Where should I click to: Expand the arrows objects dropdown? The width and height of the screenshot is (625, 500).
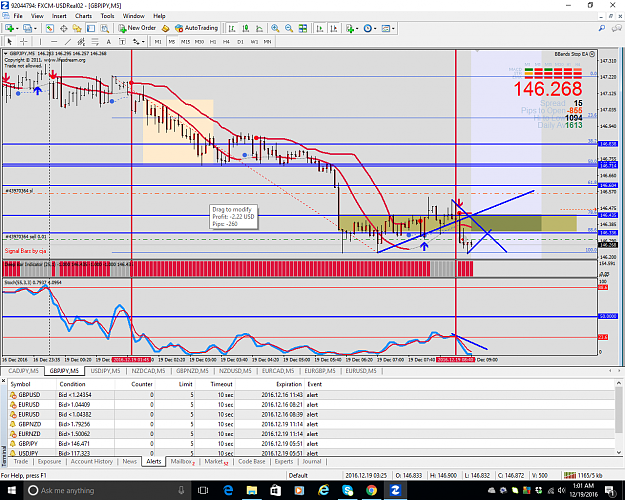[x=143, y=41]
